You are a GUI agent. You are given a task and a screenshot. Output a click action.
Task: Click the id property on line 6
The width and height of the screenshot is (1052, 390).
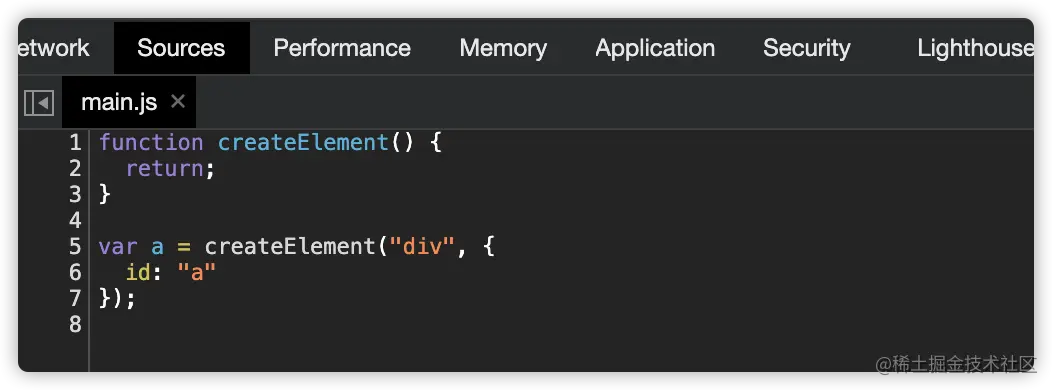pyautogui.click(x=138, y=272)
